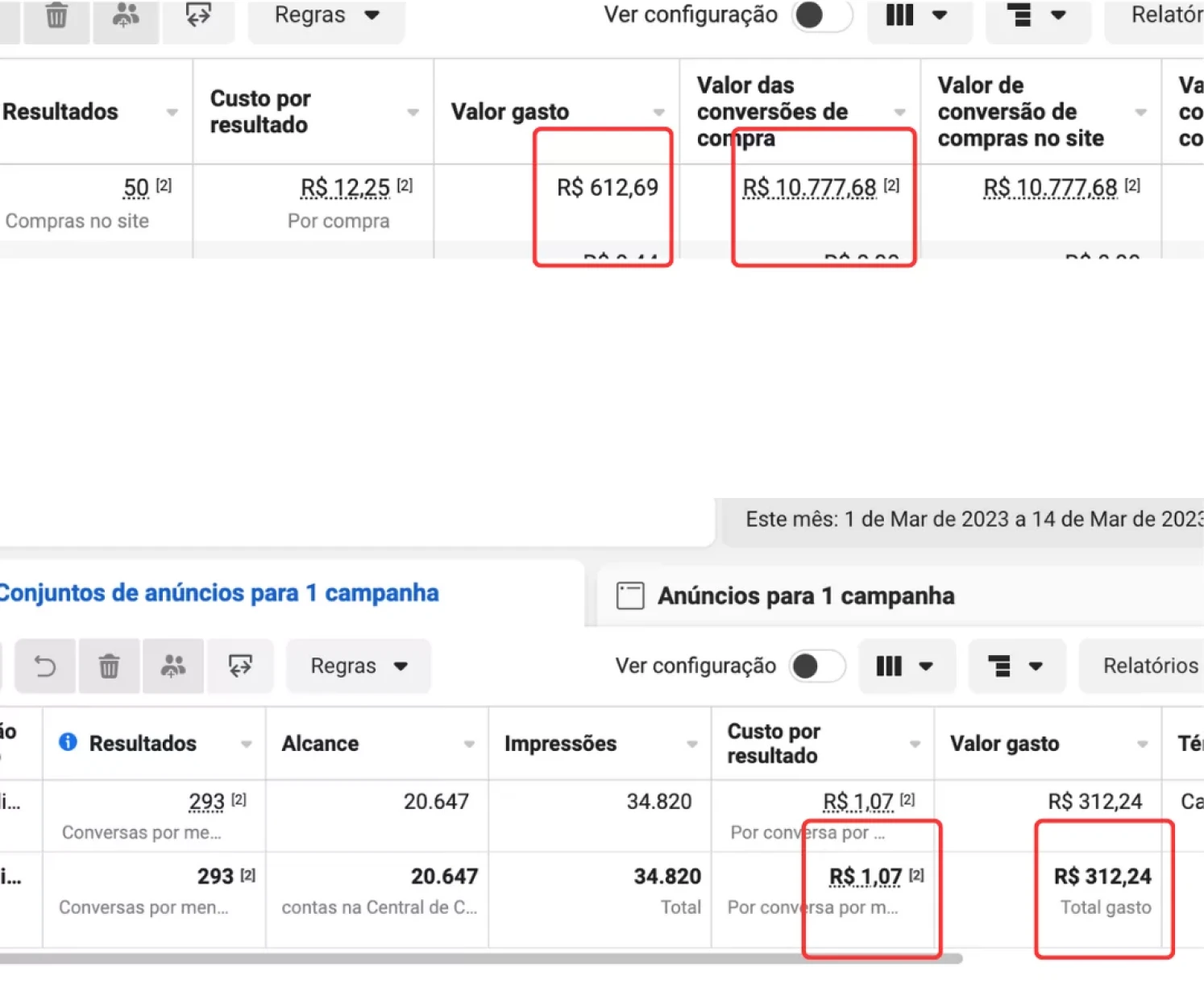Click the Total gasto label under R$ 312,24
This screenshot has width=1204, height=996.
click(x=1106, y=907)
